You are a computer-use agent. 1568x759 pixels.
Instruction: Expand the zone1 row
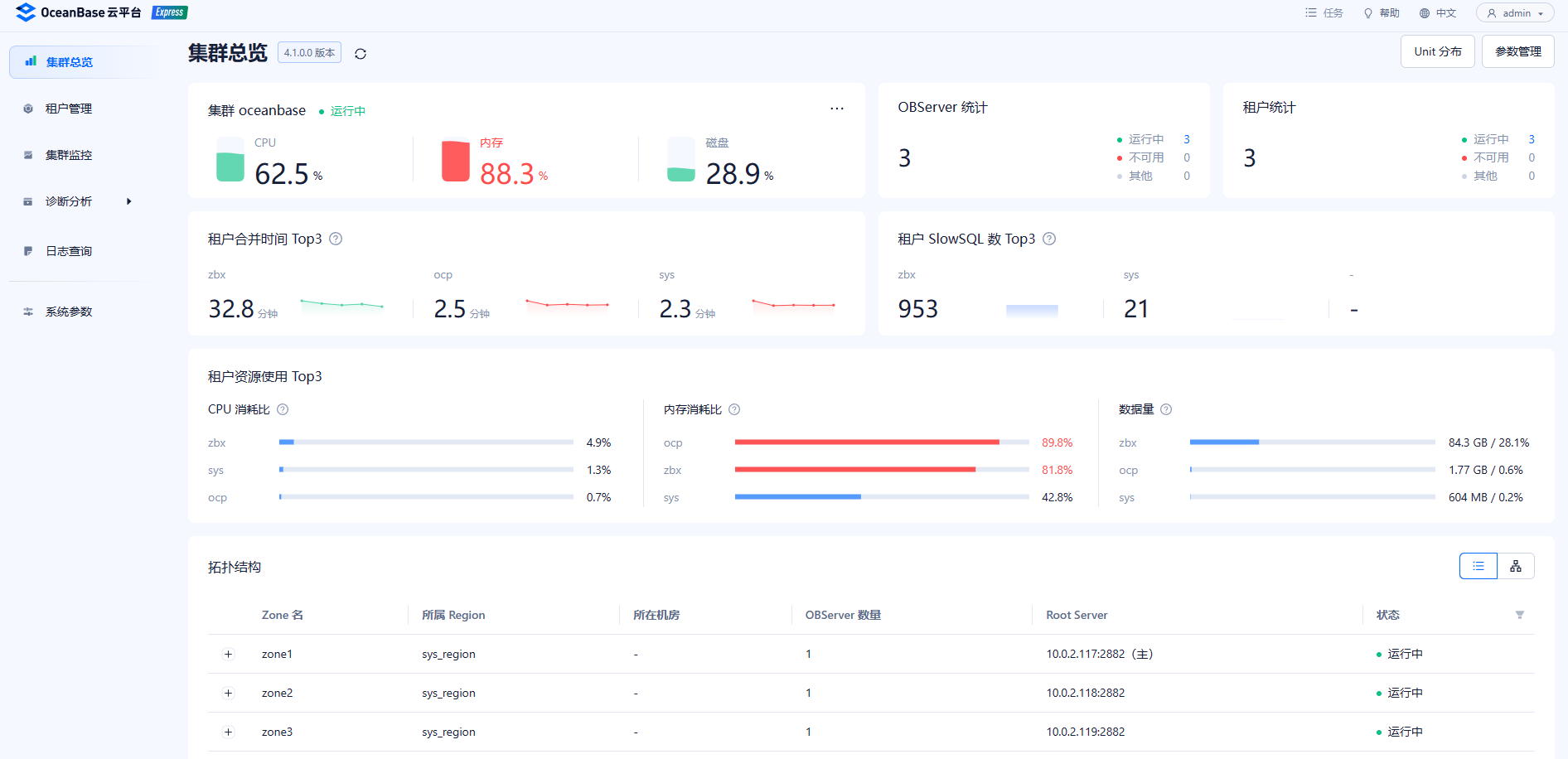(x=229, y=654)
